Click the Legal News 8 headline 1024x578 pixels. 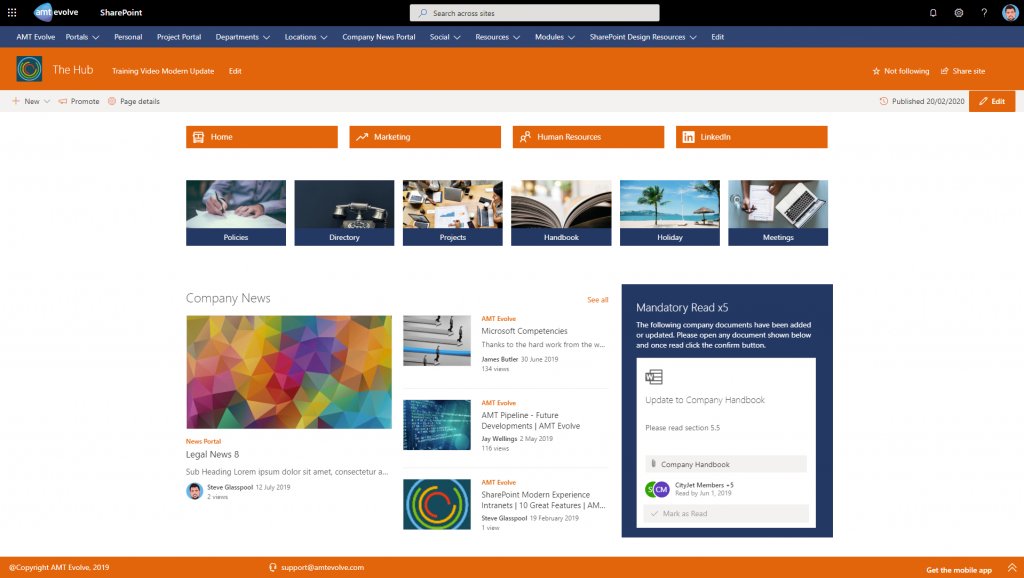tap(212, 455)
